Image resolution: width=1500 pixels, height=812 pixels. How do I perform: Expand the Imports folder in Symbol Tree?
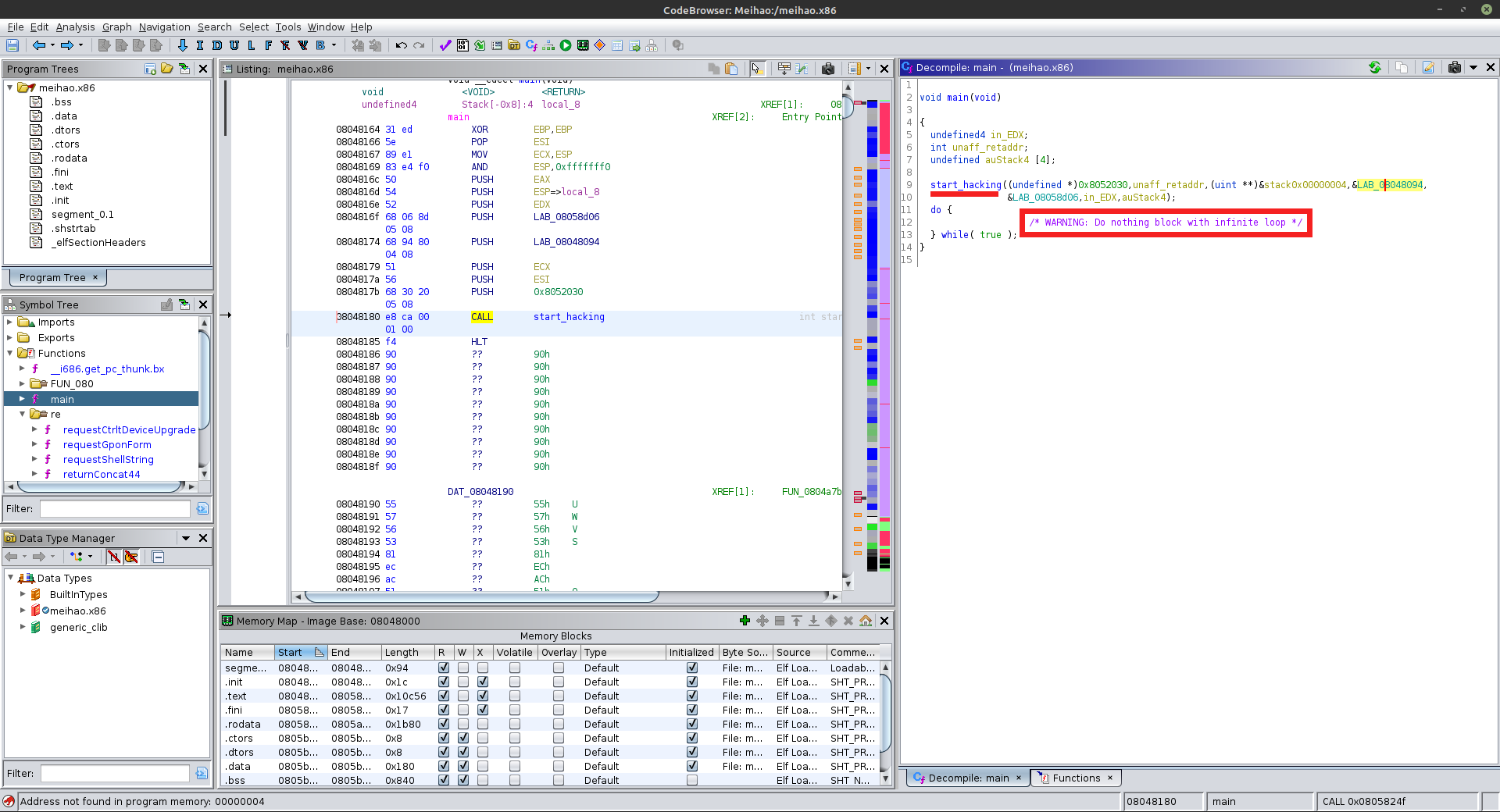pos(10,322)
